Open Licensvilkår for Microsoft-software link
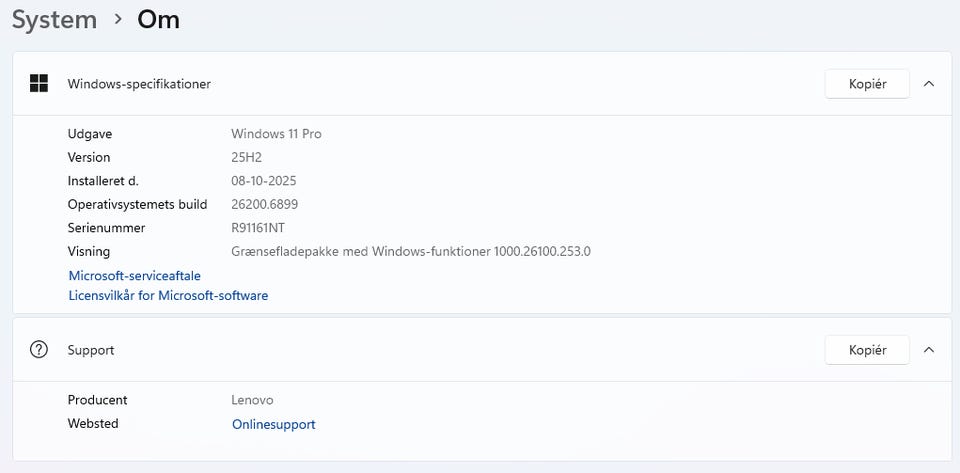Viewport: 960px width, 473px height. [x=168, y=296]
